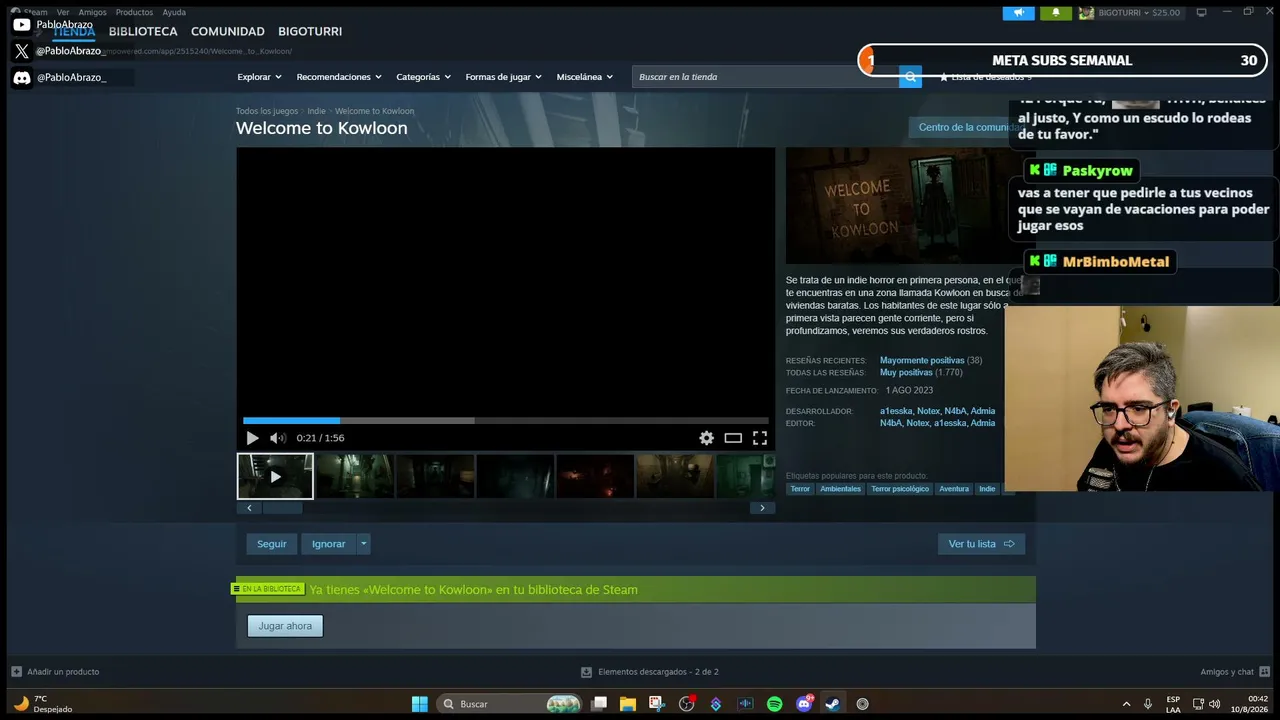Select the second screenshot thumbnail
1280x720 pixels.
click(355, 476)
